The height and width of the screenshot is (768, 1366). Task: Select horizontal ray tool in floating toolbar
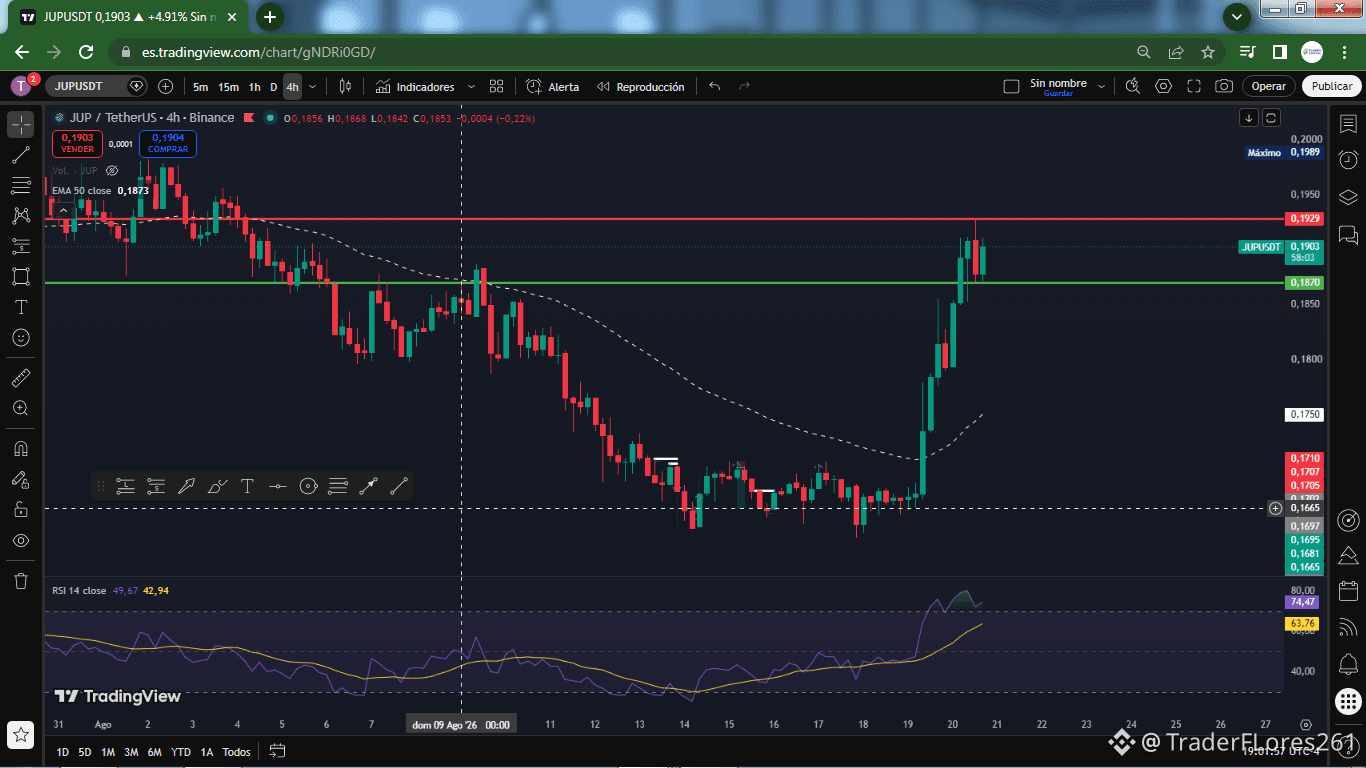tap(278, 486)
